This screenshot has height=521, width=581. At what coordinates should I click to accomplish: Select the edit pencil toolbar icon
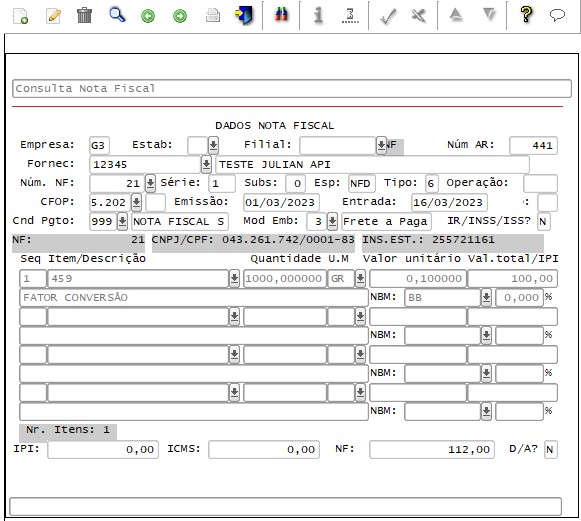click(x=53, y=16)
